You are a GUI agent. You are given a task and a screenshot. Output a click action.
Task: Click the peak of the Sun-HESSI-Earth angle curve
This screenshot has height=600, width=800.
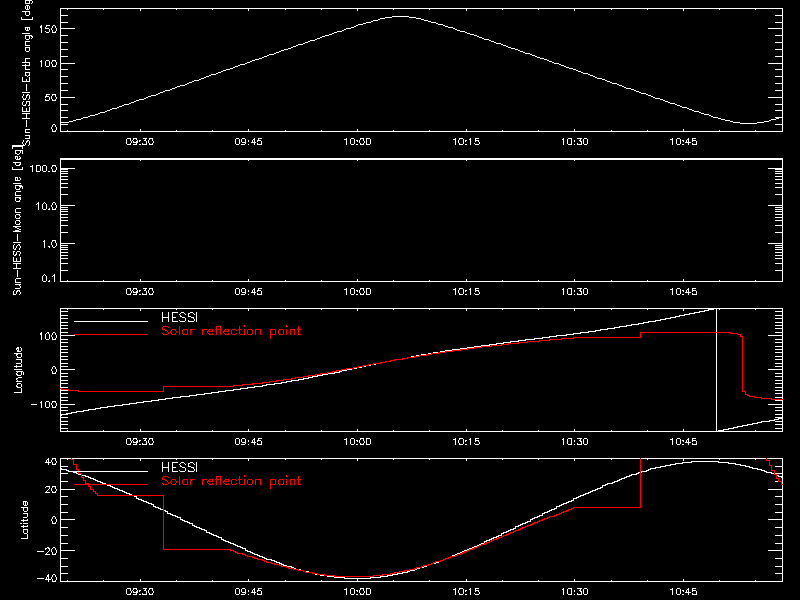point(401,17)
